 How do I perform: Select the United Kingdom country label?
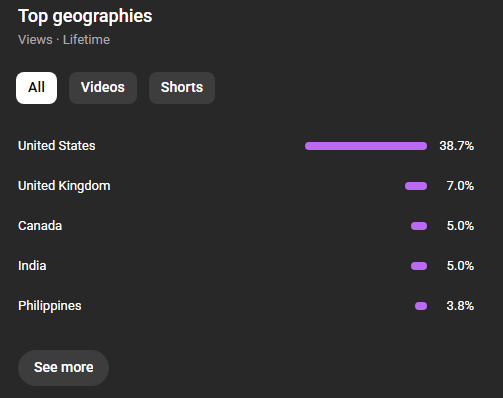click(64, 186)
